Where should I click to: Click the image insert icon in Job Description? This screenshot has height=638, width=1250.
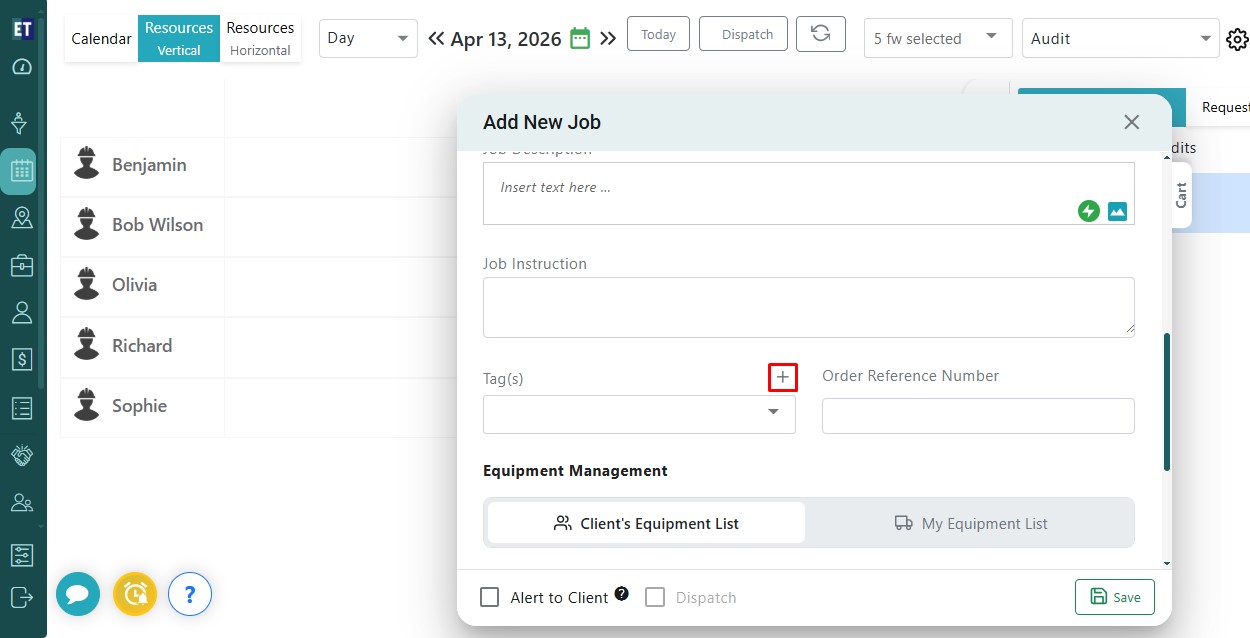pos(1117,211)
